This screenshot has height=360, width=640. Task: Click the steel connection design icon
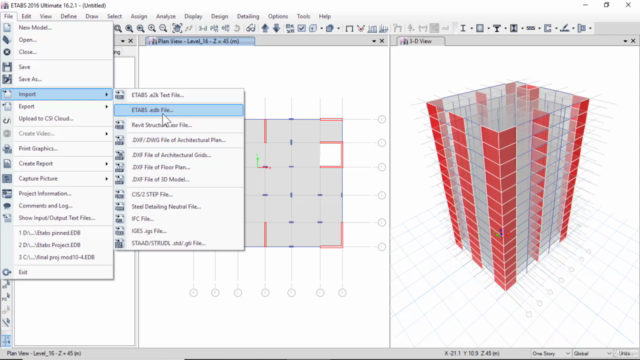pyautogui.click(x=582, y=28)
